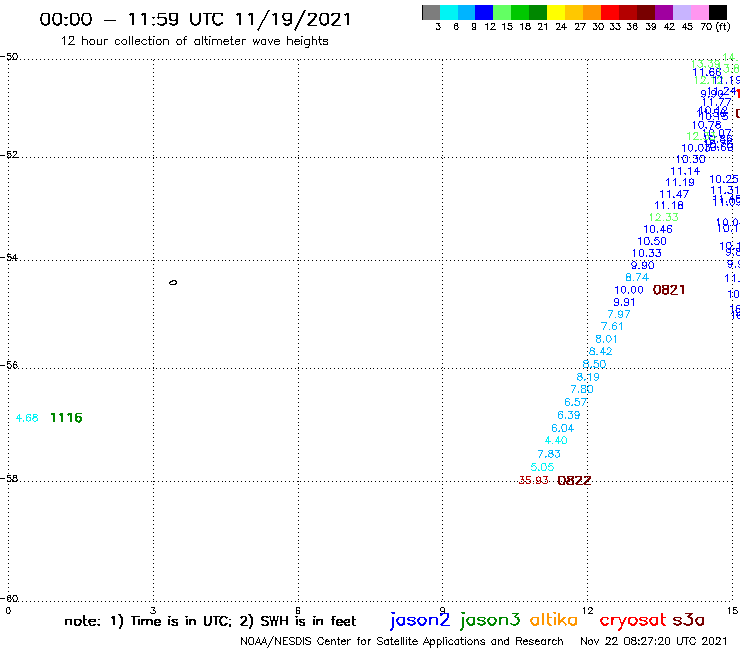Click the 0822 time stamp label
The image size is (740, 650).
574,481
